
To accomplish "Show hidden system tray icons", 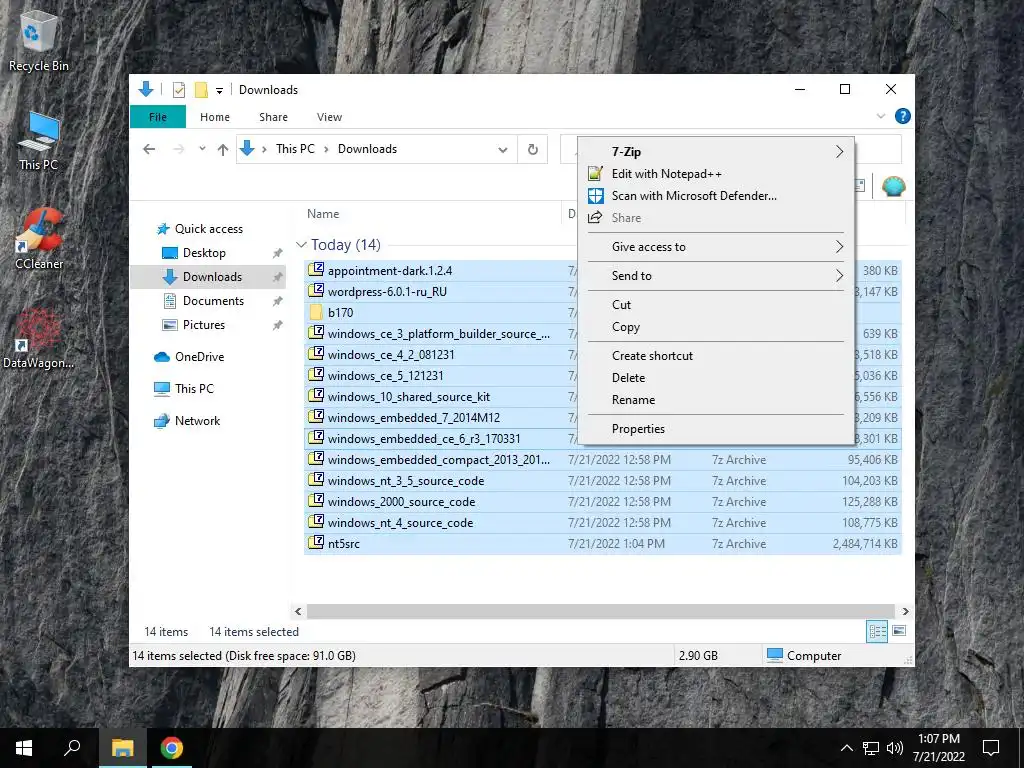I will [846, 748].
